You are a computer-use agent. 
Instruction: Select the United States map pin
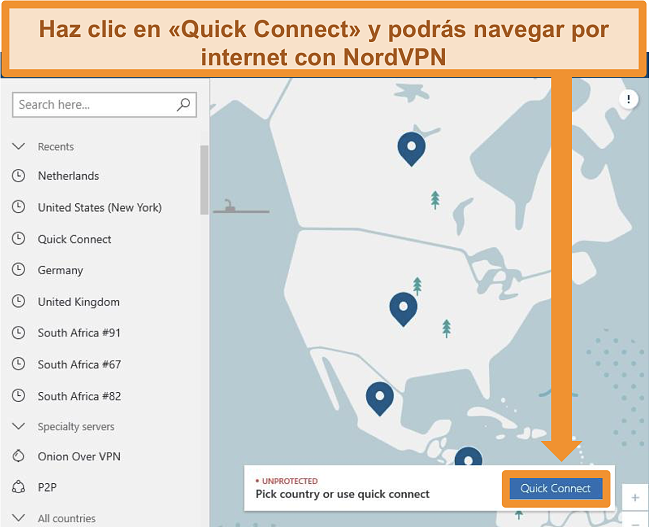click(403, 309)
